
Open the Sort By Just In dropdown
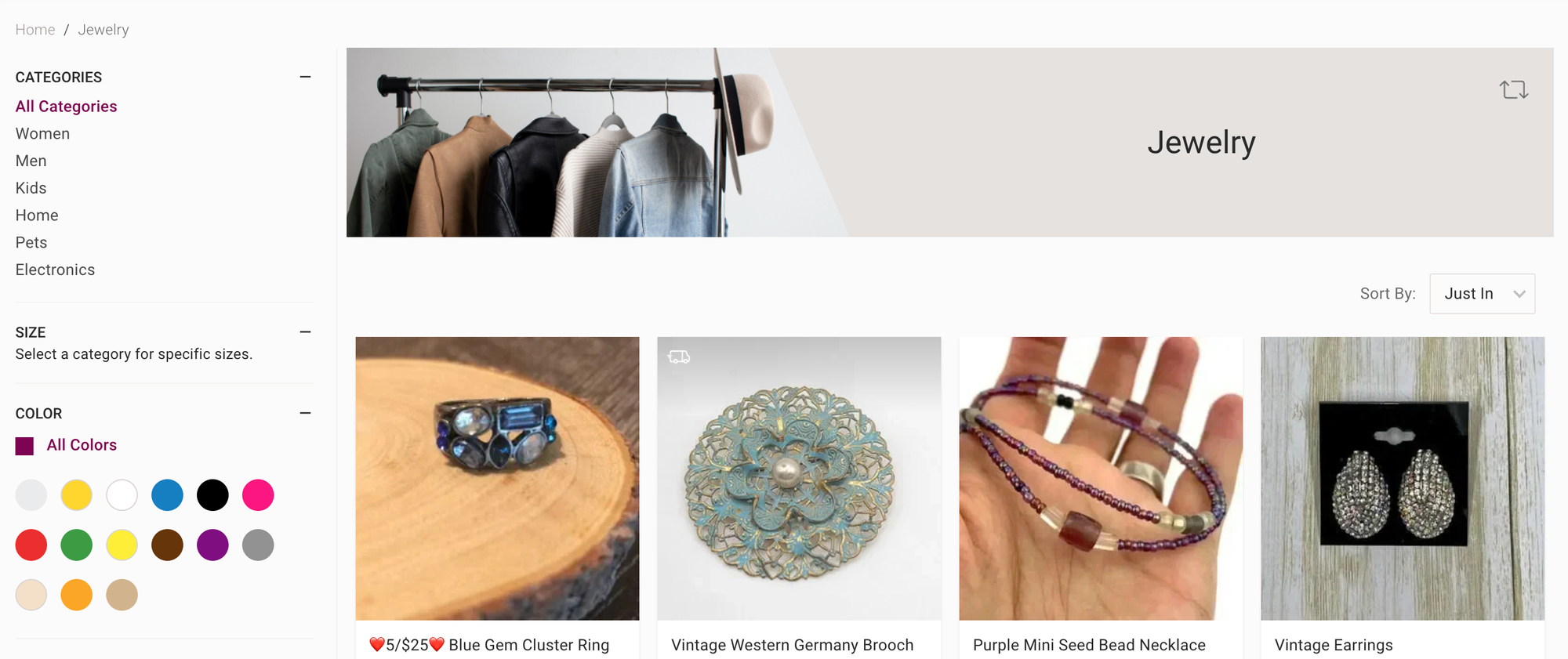coord(1482,294)
